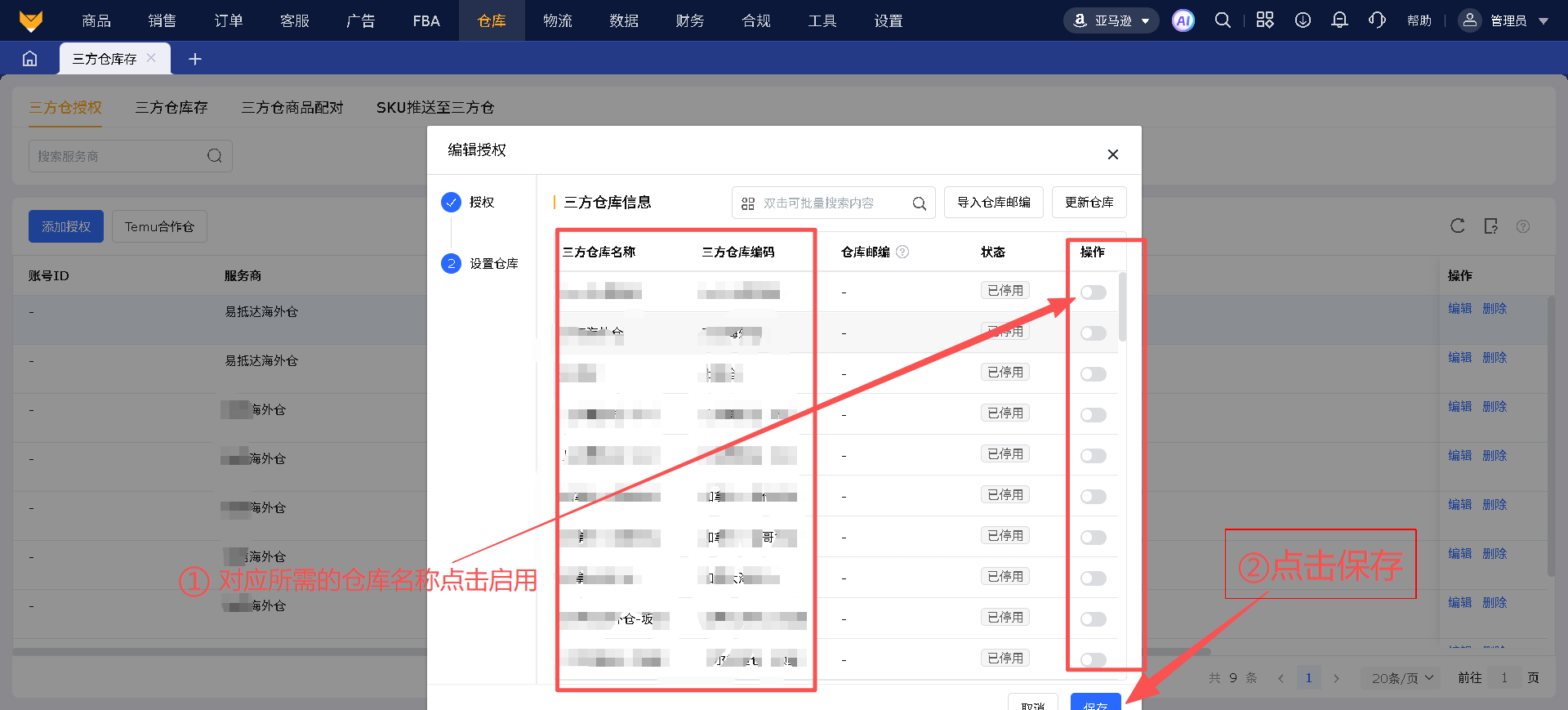Click the 添加授权 button

[66, 226]
